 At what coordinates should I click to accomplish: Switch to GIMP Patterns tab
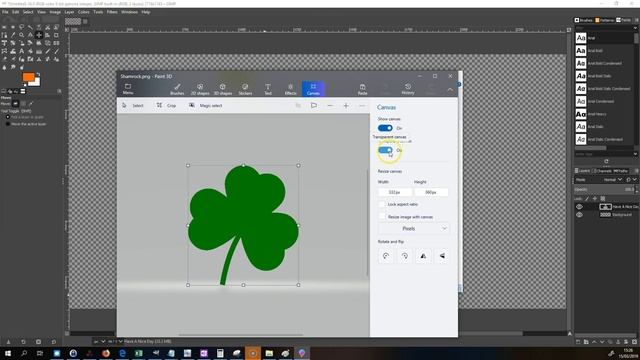pyautogui.click(x=604, y=20)
